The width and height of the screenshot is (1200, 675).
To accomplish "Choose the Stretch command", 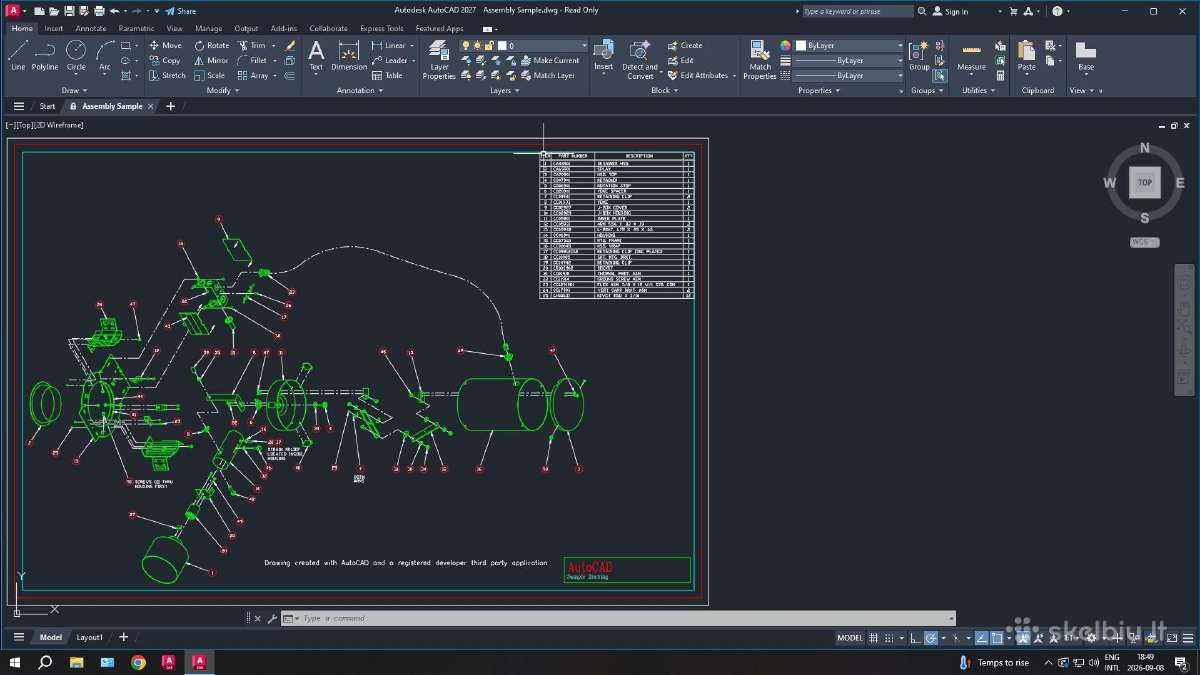I will click(x=167, y=75).
